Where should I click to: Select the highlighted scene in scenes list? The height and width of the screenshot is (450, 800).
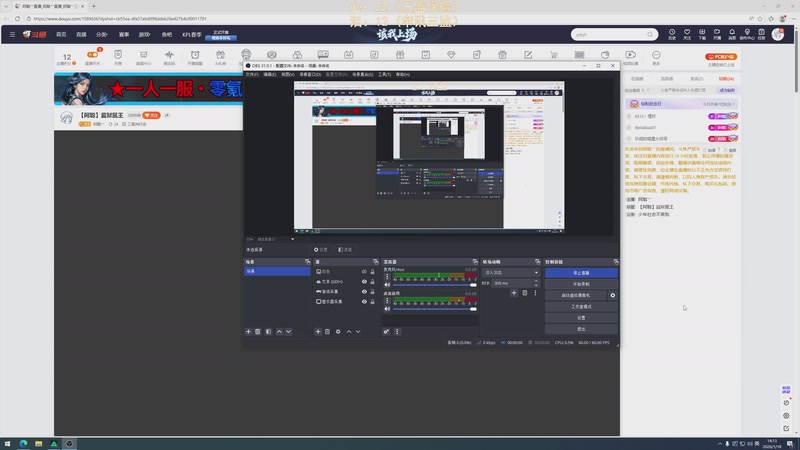tap(277, 271)
